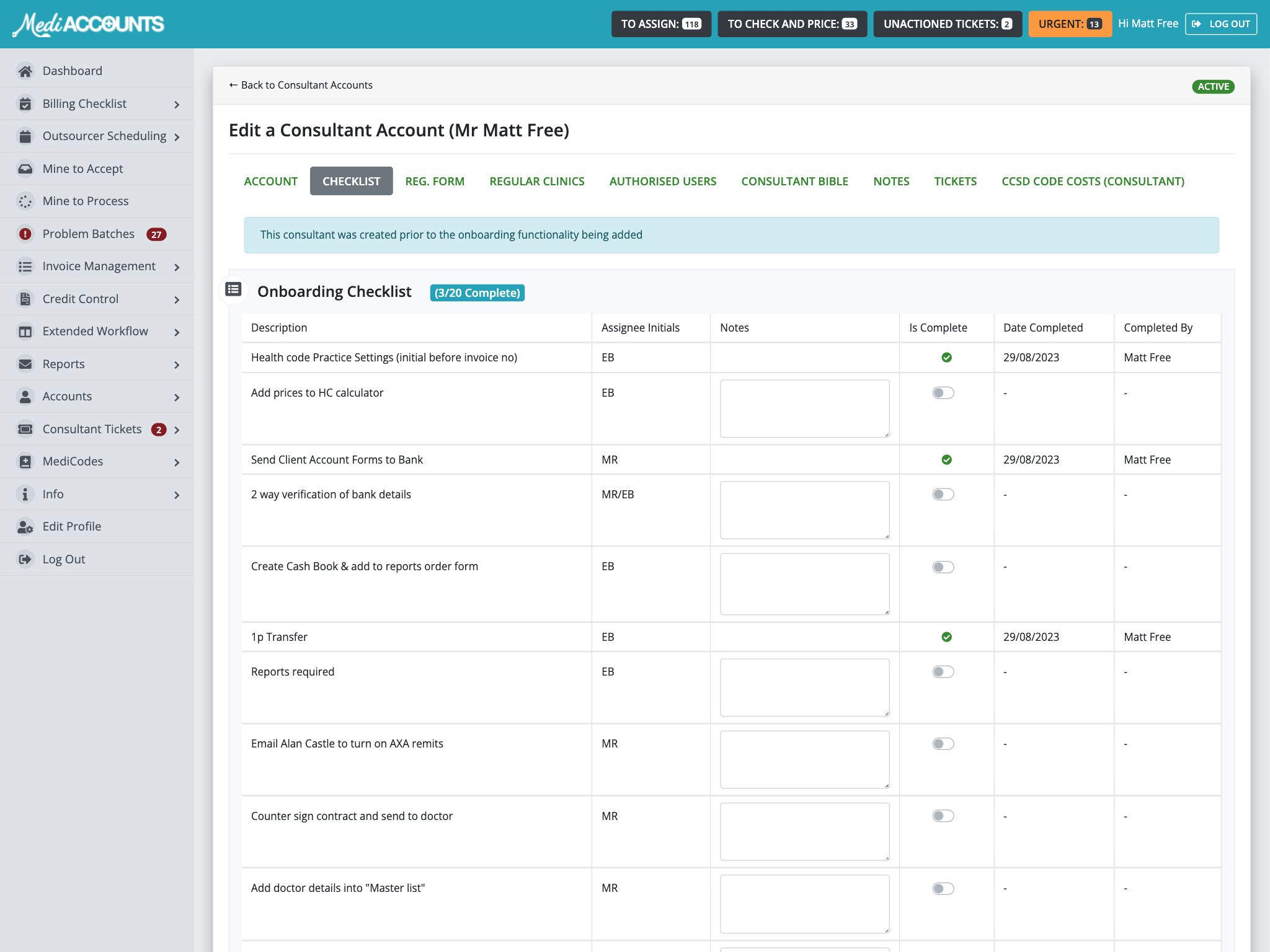Expand the Invoice Management chevron

tap(177, 267)
